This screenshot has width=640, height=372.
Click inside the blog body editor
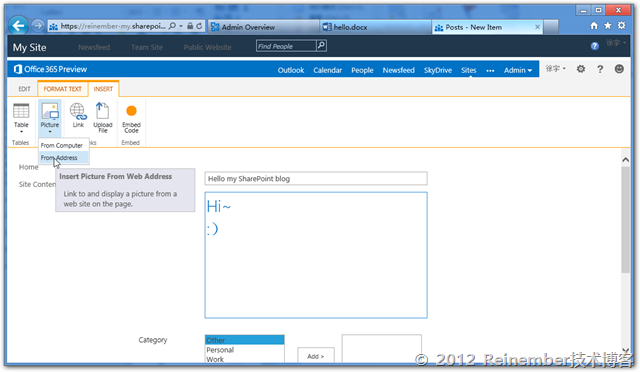[316, 255]
